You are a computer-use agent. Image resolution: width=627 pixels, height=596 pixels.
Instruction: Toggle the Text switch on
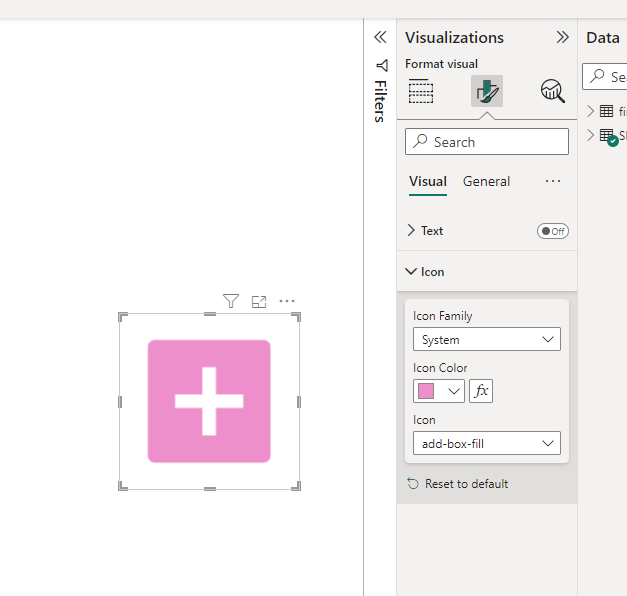[x=552, y=231]
